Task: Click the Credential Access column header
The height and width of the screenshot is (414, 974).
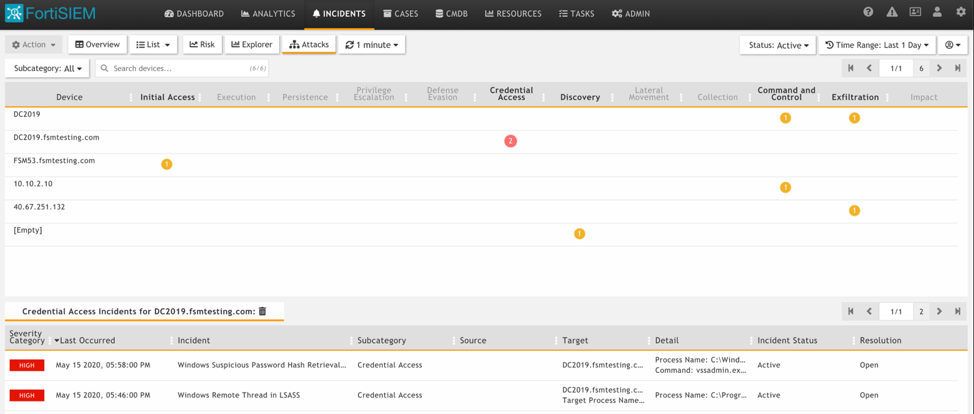Action: [511, 93]
